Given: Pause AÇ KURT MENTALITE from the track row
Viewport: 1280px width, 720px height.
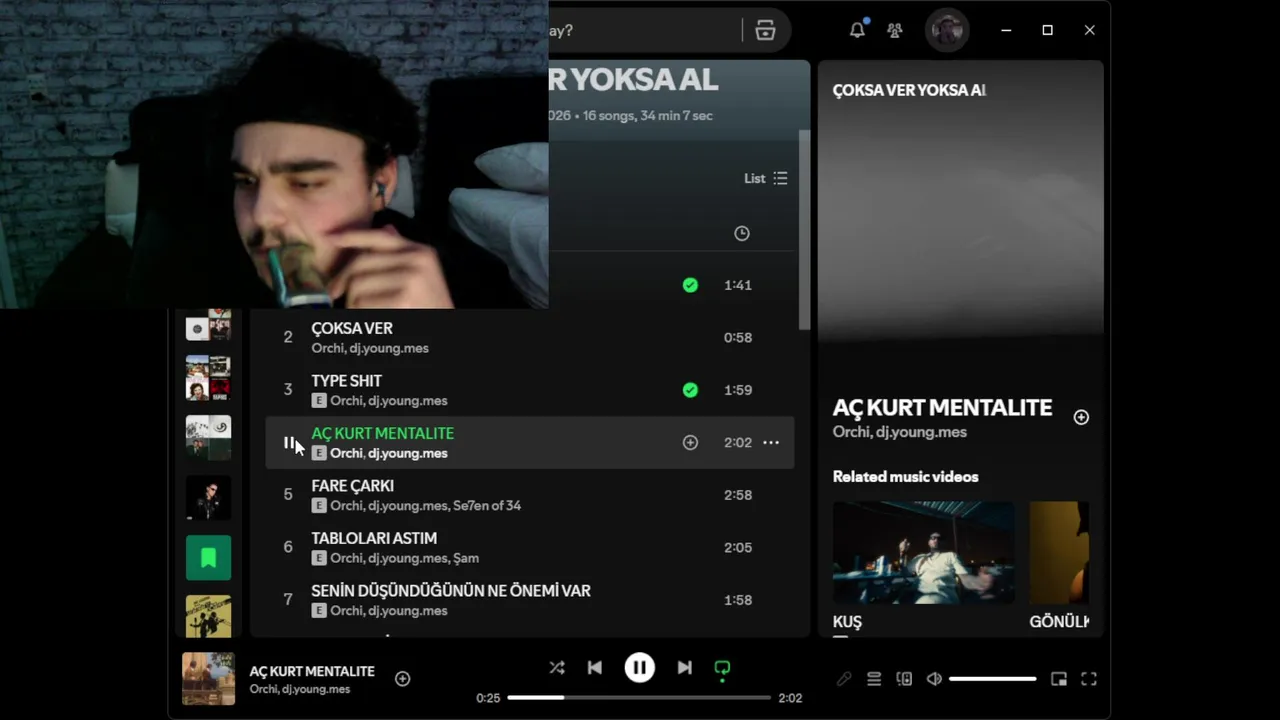Looking at the screenshot, I should click(288, 442).
